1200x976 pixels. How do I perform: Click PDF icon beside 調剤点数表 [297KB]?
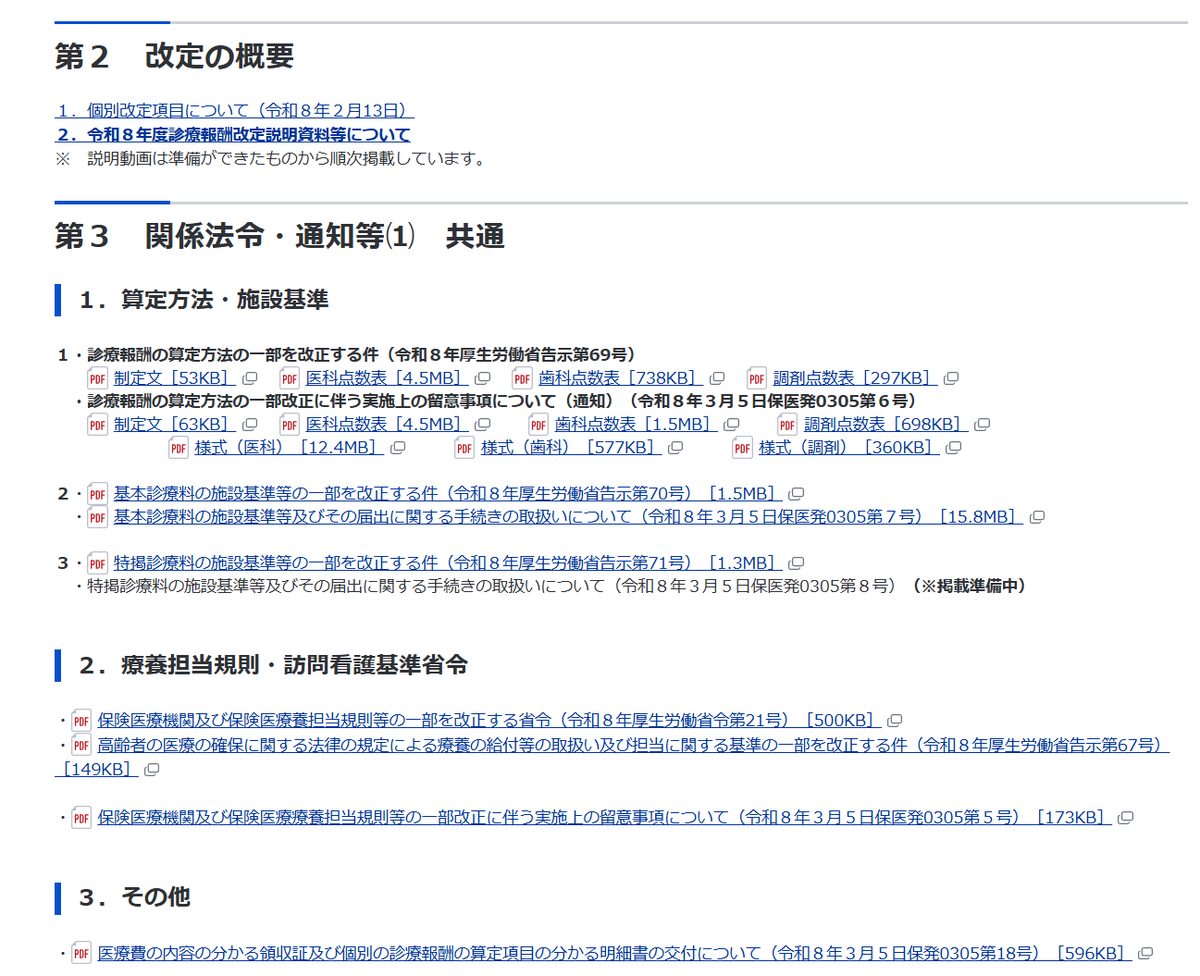(x=757, y=378)
